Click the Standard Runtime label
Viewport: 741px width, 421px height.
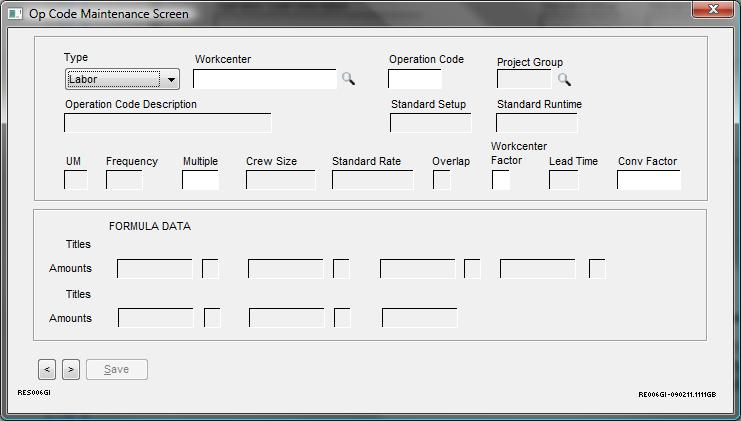539,104
